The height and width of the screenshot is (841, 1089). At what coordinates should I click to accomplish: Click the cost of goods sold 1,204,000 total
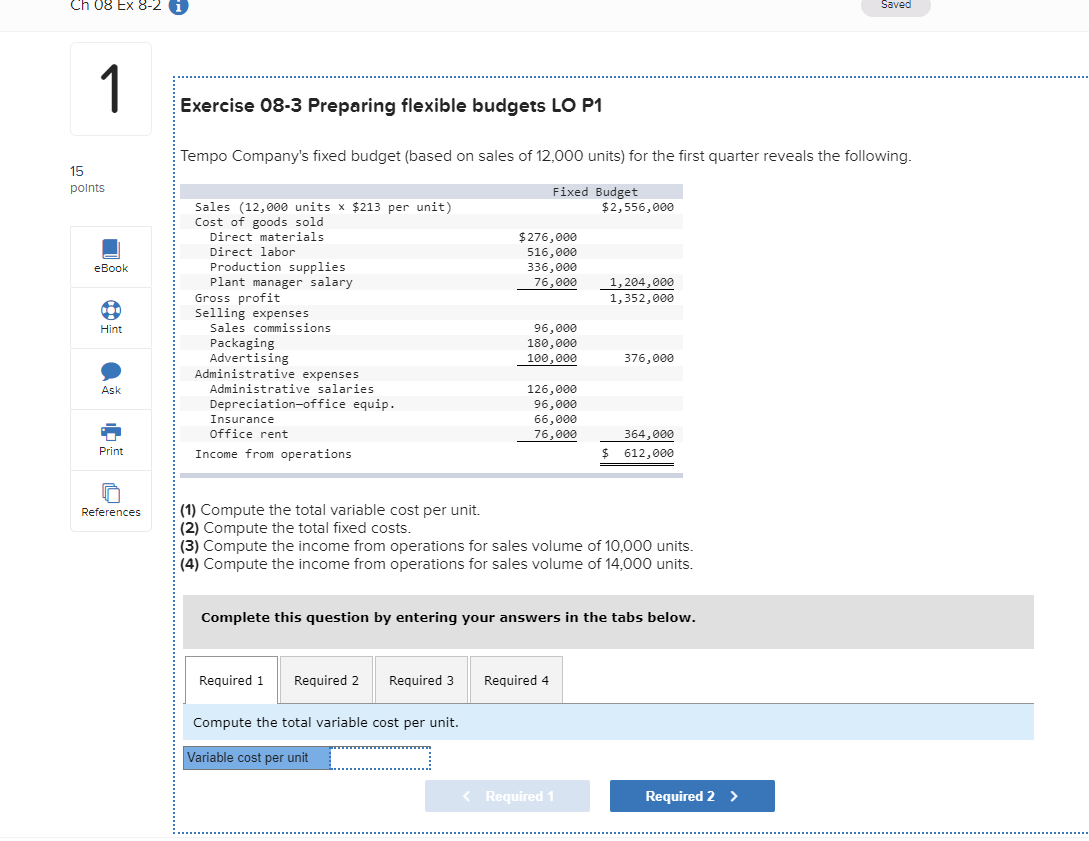point(641,282)
